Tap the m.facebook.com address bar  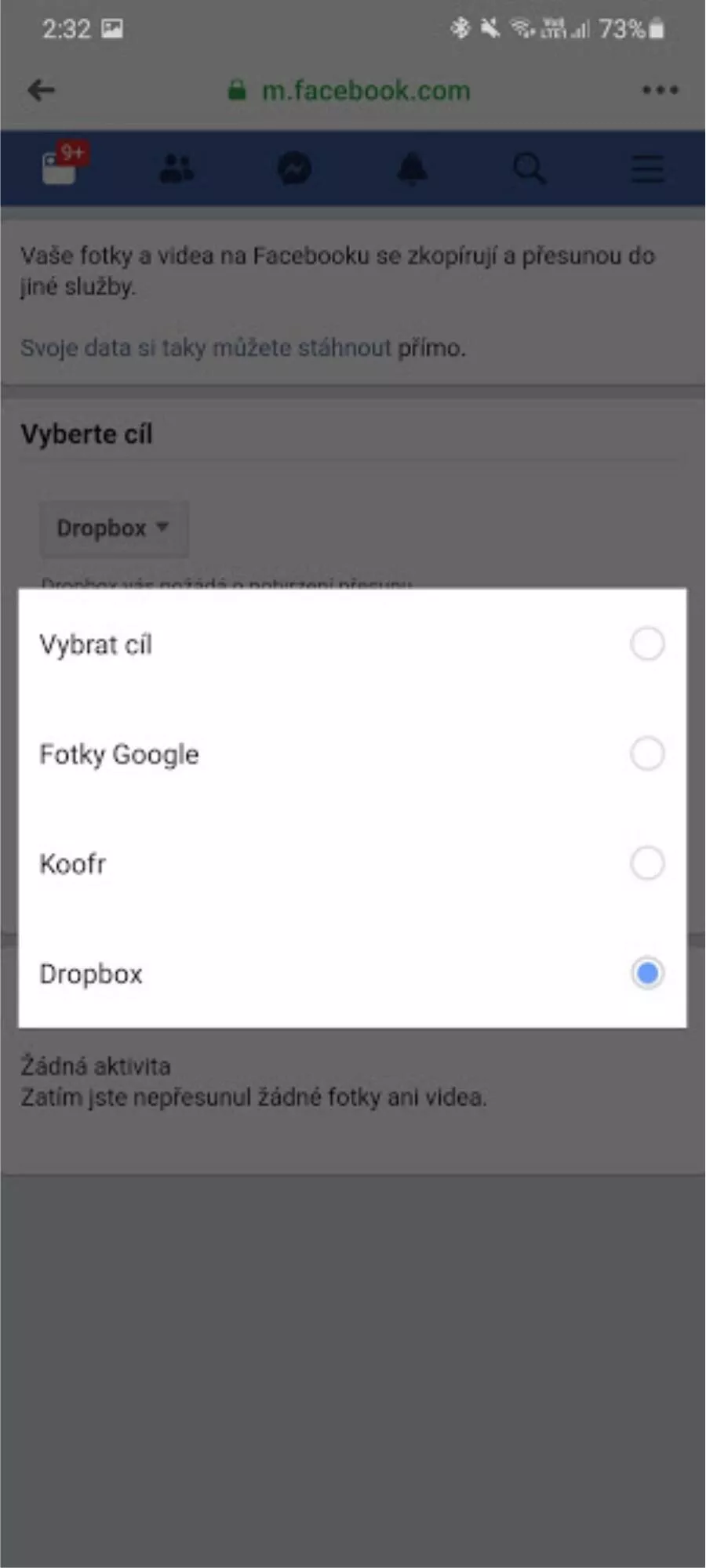click(x=366, y=90)
